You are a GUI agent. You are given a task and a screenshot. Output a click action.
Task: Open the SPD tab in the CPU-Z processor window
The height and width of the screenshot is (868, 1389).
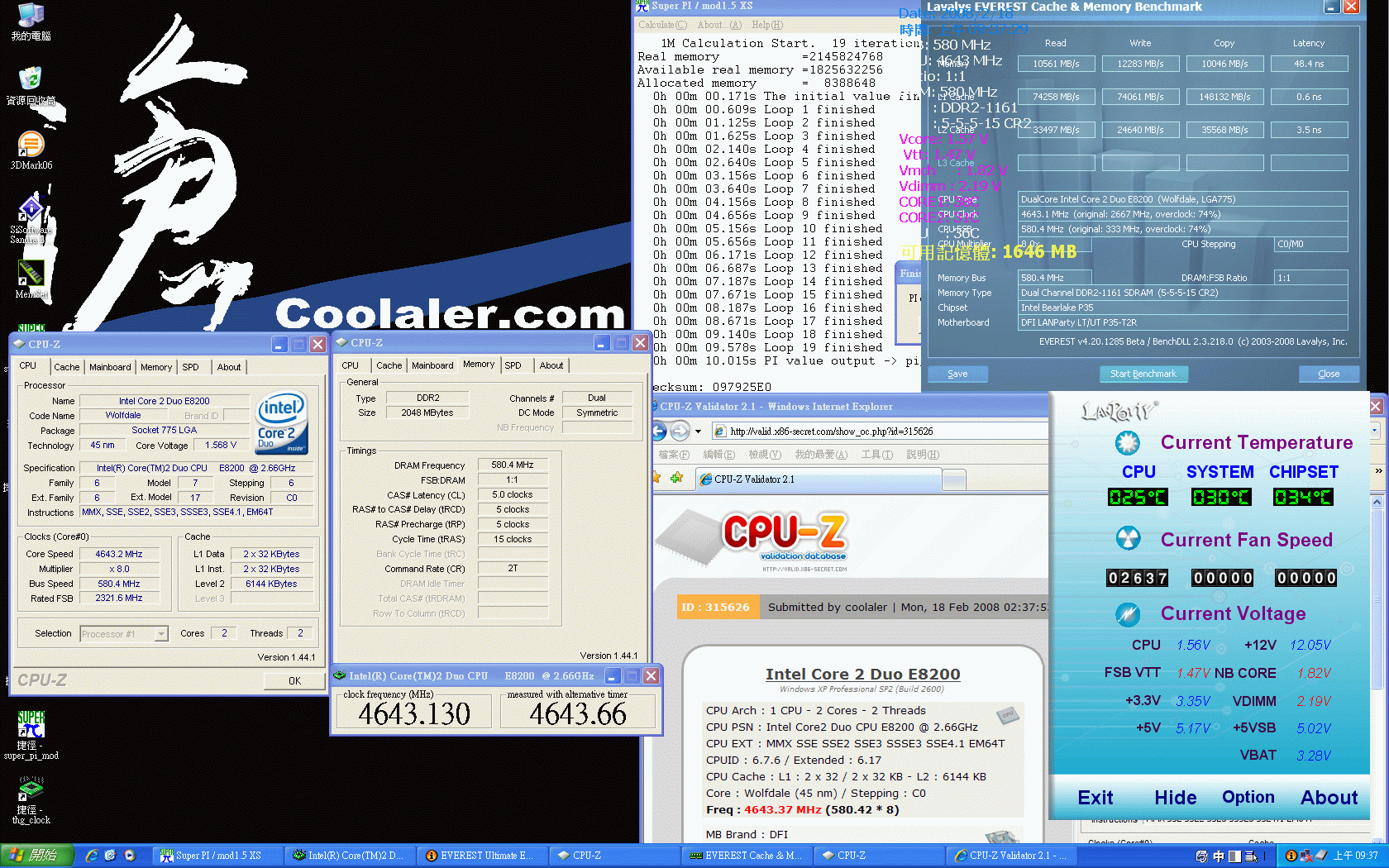(x=190, y=367)
